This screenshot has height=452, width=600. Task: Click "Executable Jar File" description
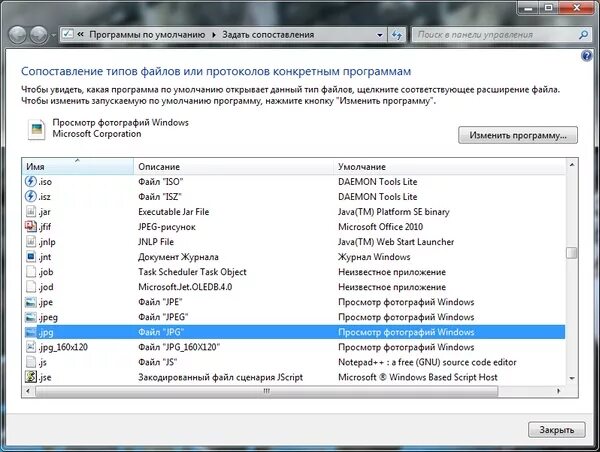174,212
